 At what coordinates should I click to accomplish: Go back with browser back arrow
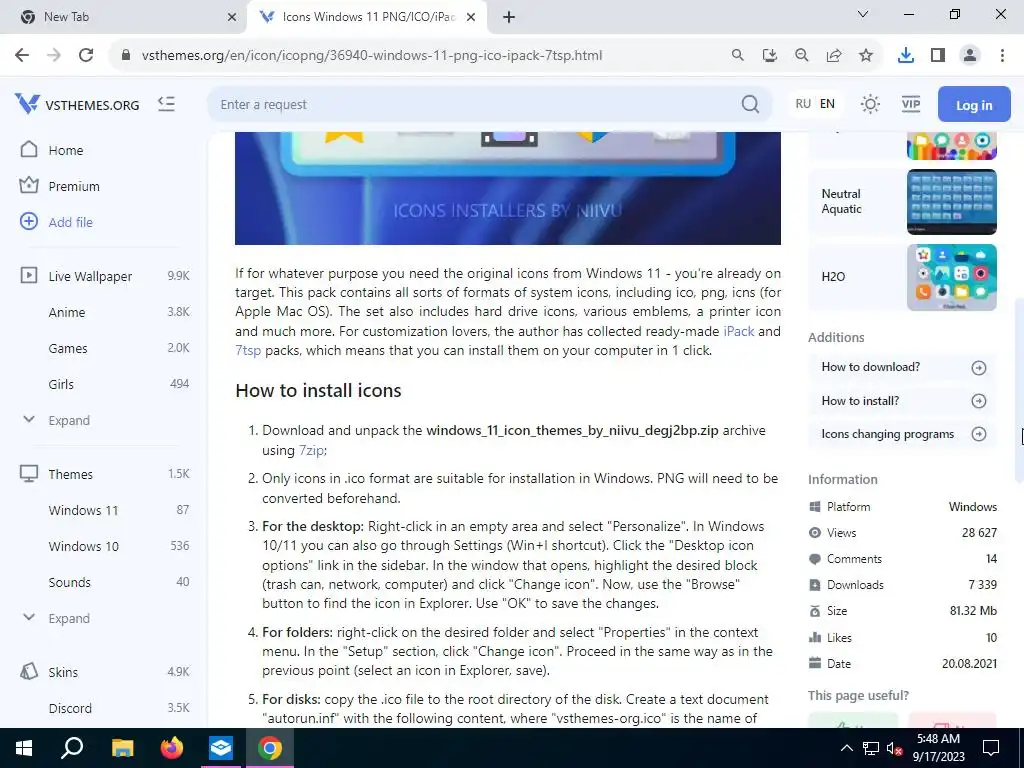[x=22, y=55]
